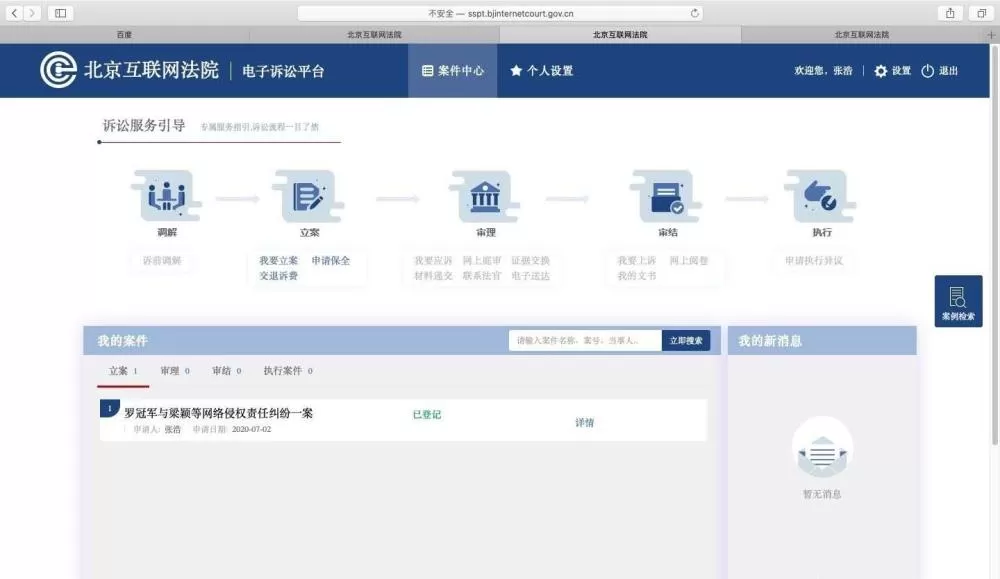This screenshot has height=579, width=1000.
Task: Open the 执行 enforcement step icon
Action: [821, 196]
